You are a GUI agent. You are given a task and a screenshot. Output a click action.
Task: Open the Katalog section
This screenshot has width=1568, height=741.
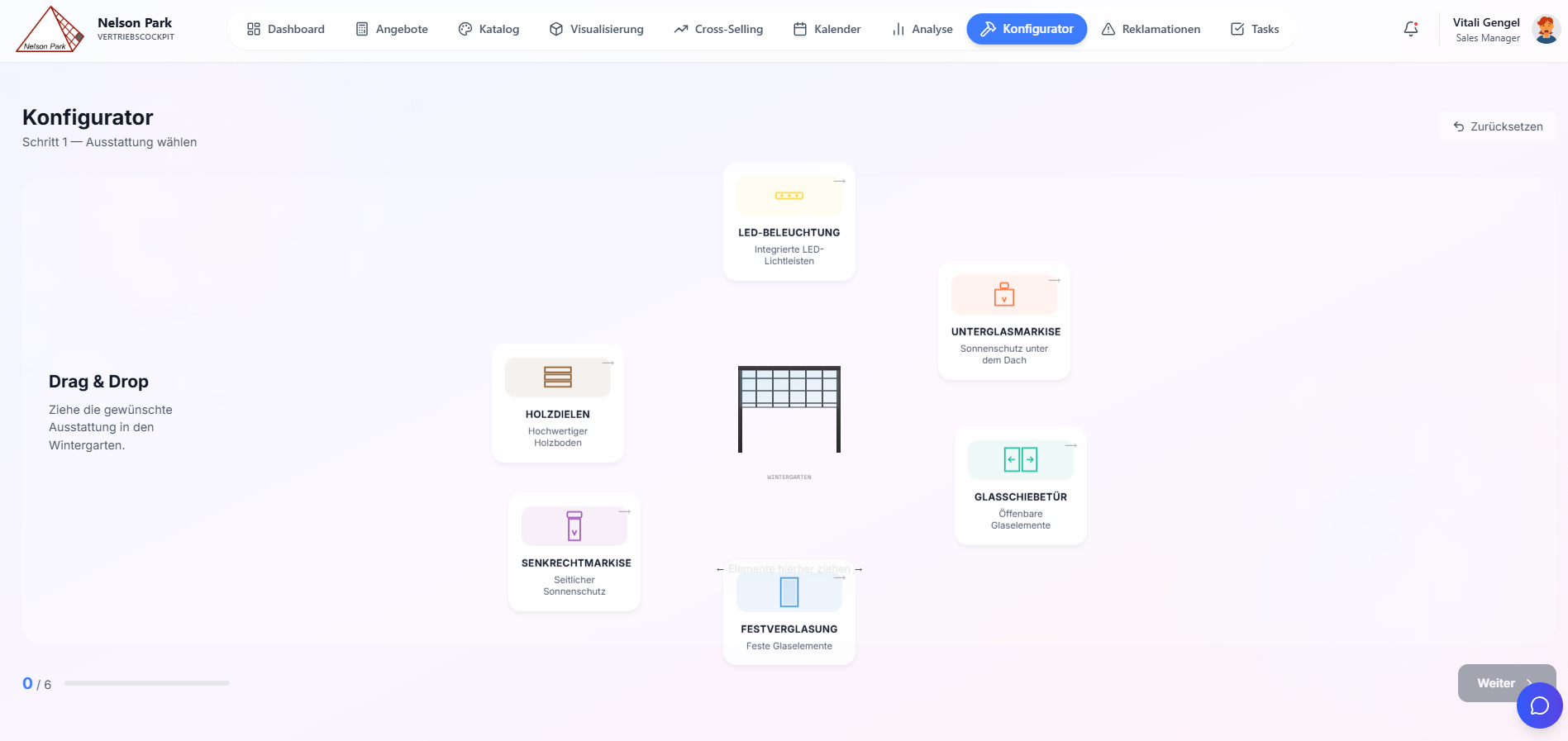(489, 29)
